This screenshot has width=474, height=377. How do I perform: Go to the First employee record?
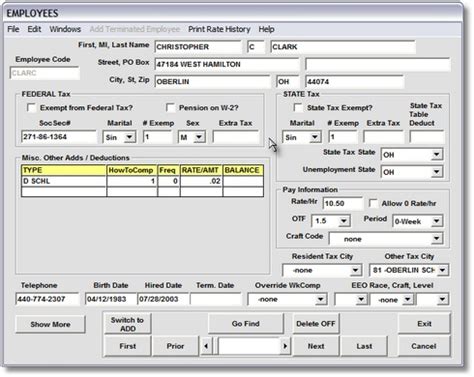click(x=127, y=346)
